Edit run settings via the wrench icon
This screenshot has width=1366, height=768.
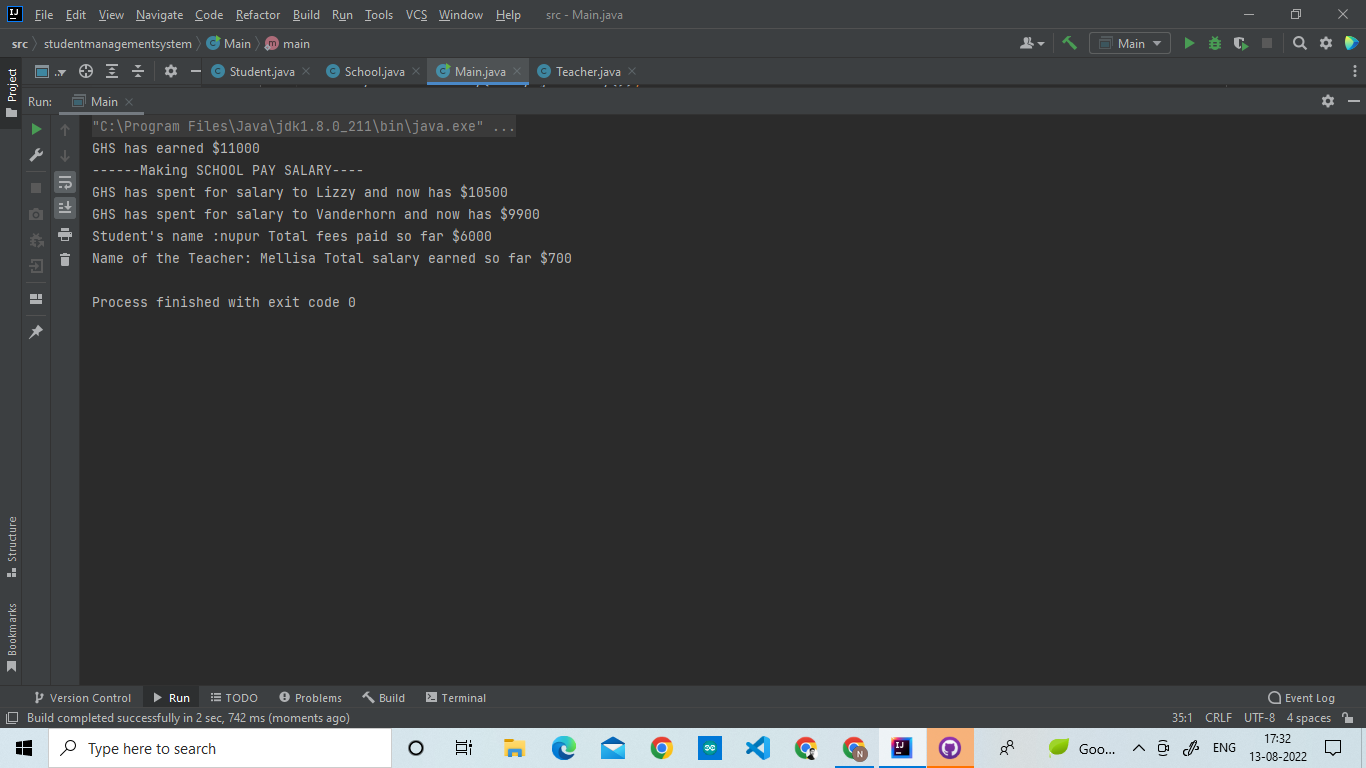point(35,155)
